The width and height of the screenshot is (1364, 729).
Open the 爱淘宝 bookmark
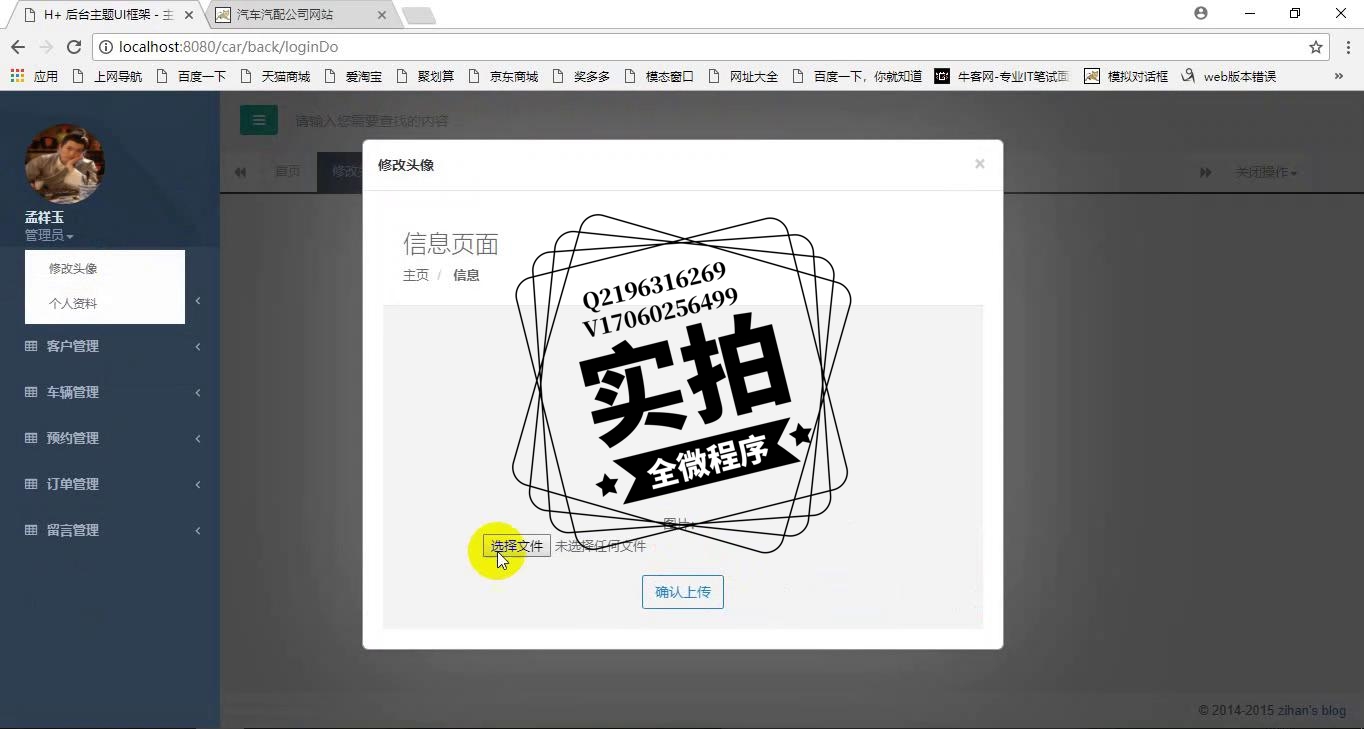[353, 76]
